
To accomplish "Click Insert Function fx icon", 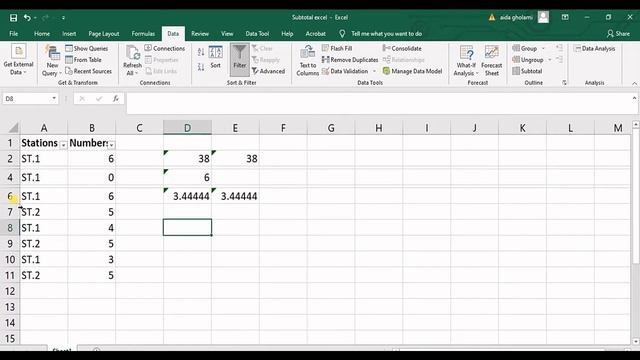I will (116, 98).
